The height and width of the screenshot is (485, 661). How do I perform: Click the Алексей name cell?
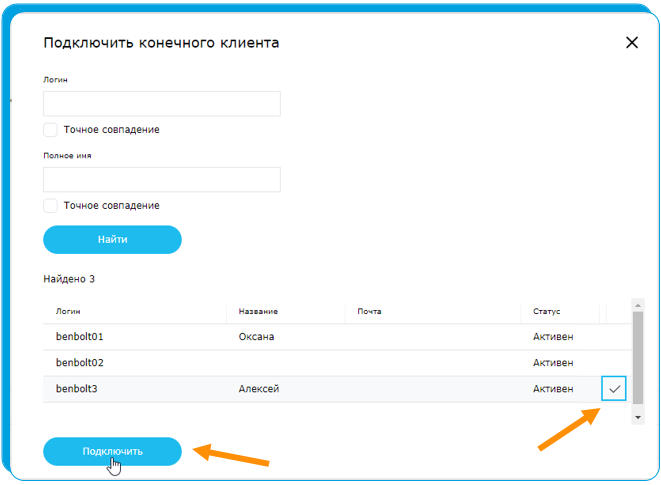(259, 389)
